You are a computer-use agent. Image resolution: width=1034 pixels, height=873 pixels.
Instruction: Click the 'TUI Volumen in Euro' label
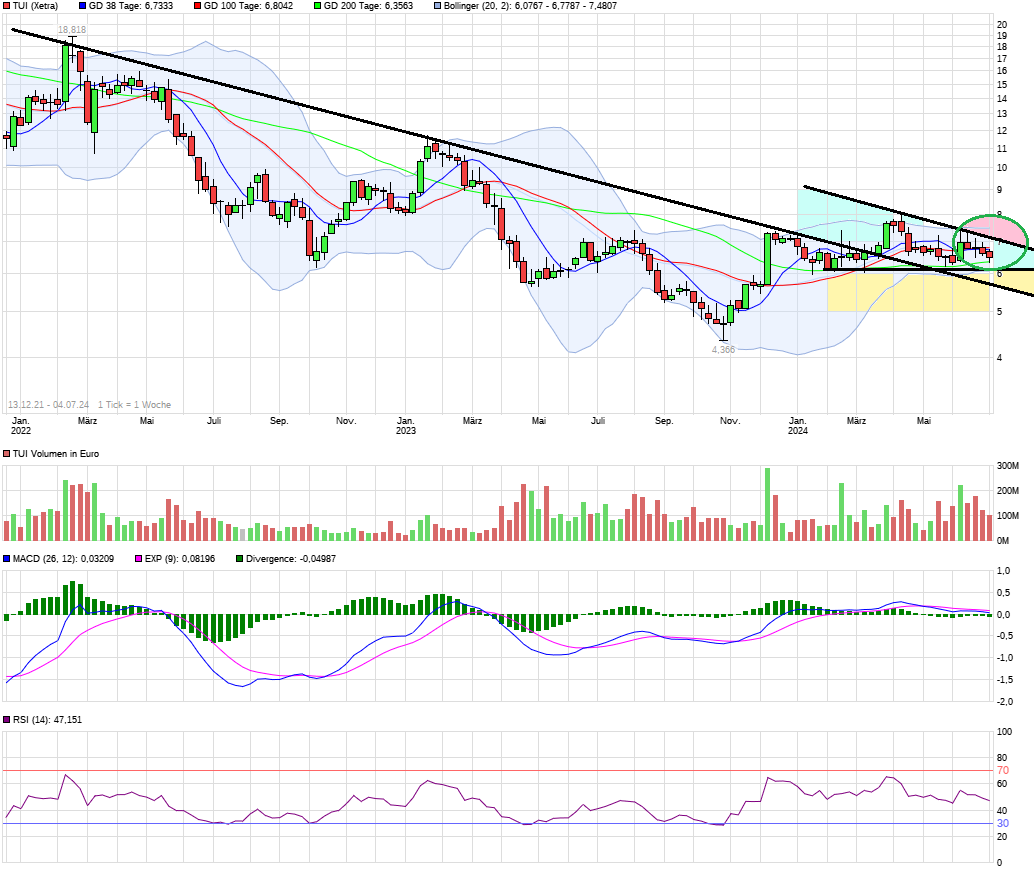(56, 454)
